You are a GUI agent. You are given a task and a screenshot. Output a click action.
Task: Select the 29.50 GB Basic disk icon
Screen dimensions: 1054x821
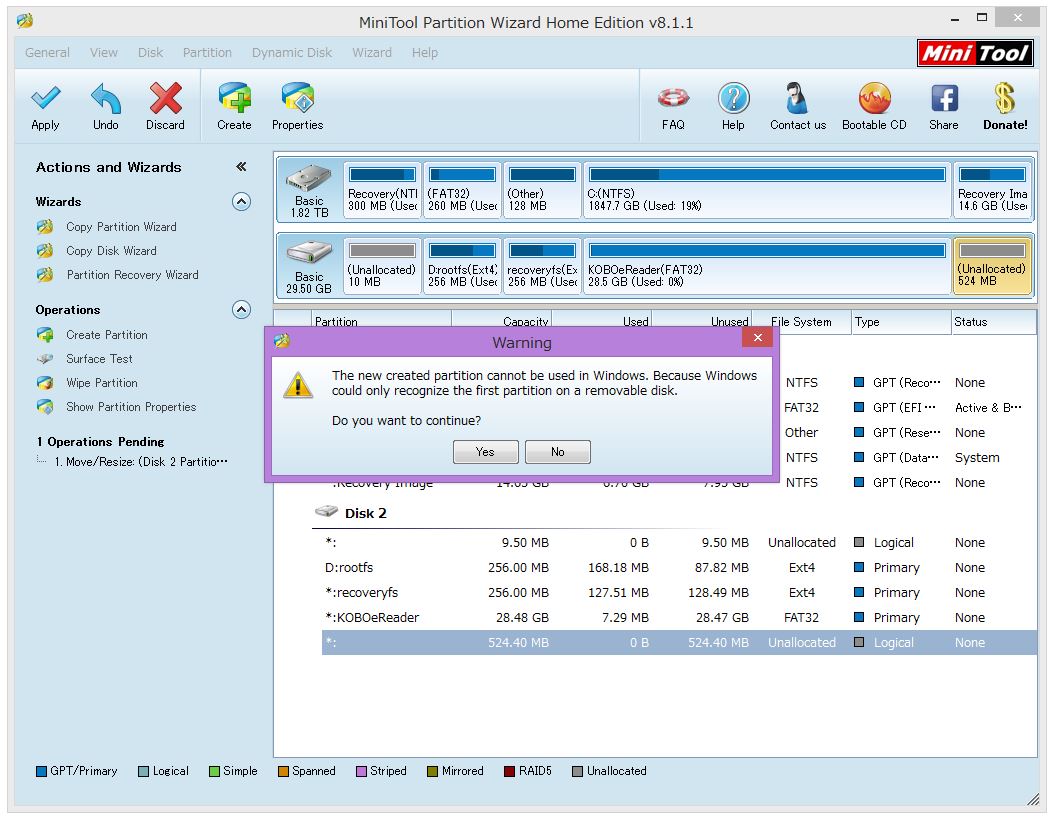[309, 254]
